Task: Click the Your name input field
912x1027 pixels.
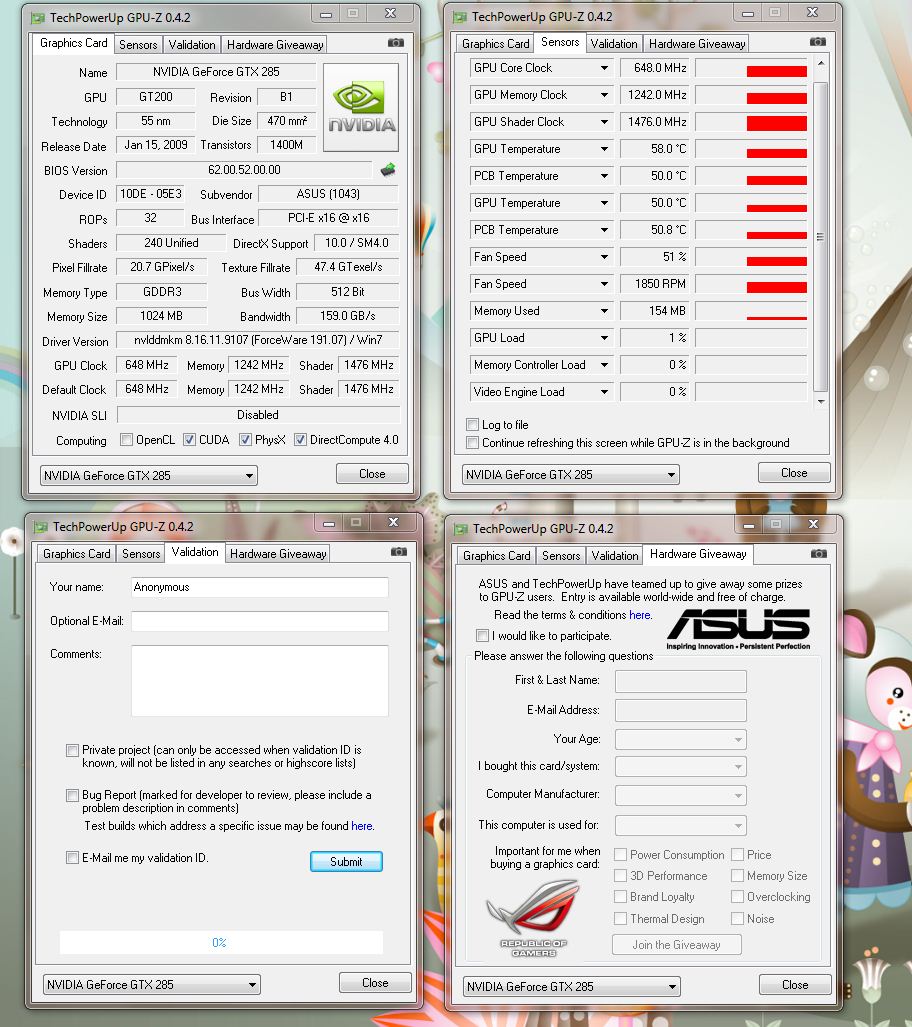Action: 259,587
